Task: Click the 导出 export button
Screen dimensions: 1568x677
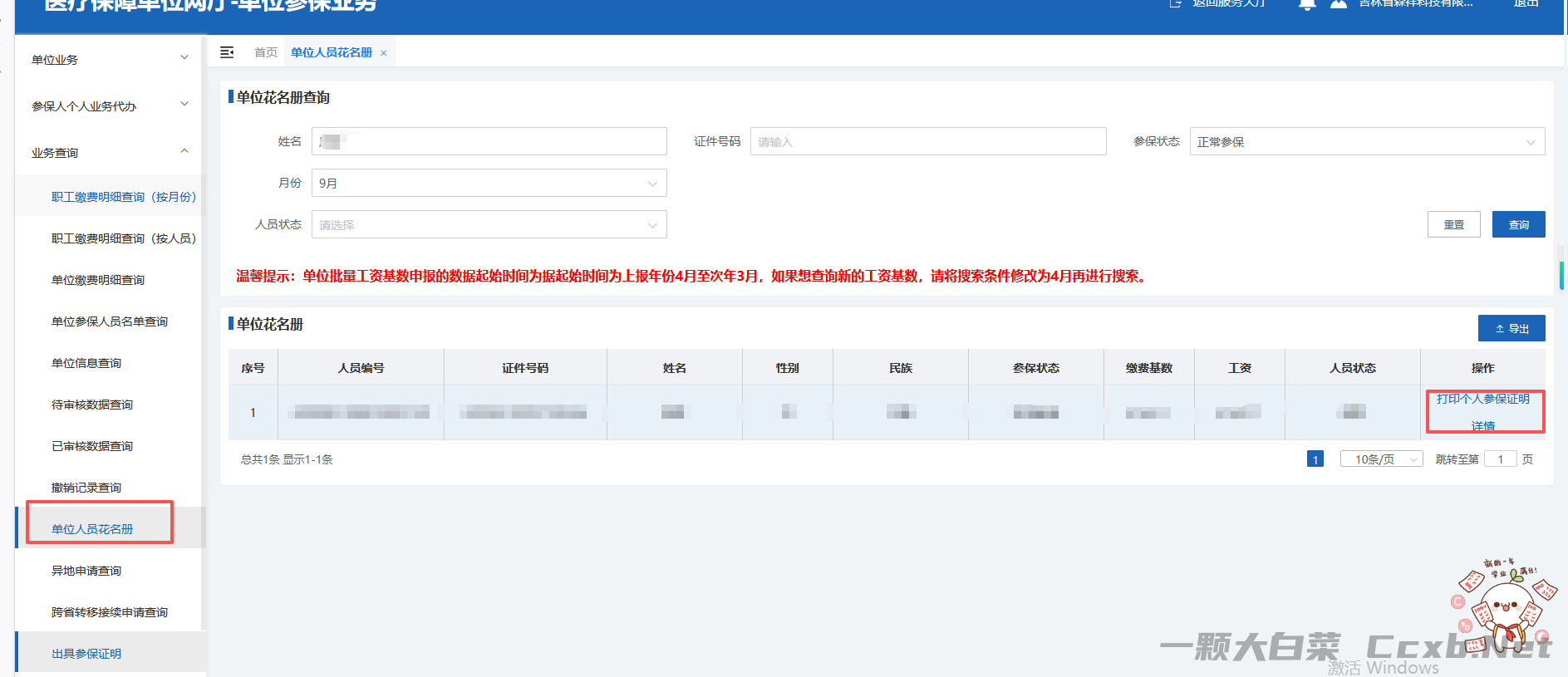Action: tap(1511, 329)
